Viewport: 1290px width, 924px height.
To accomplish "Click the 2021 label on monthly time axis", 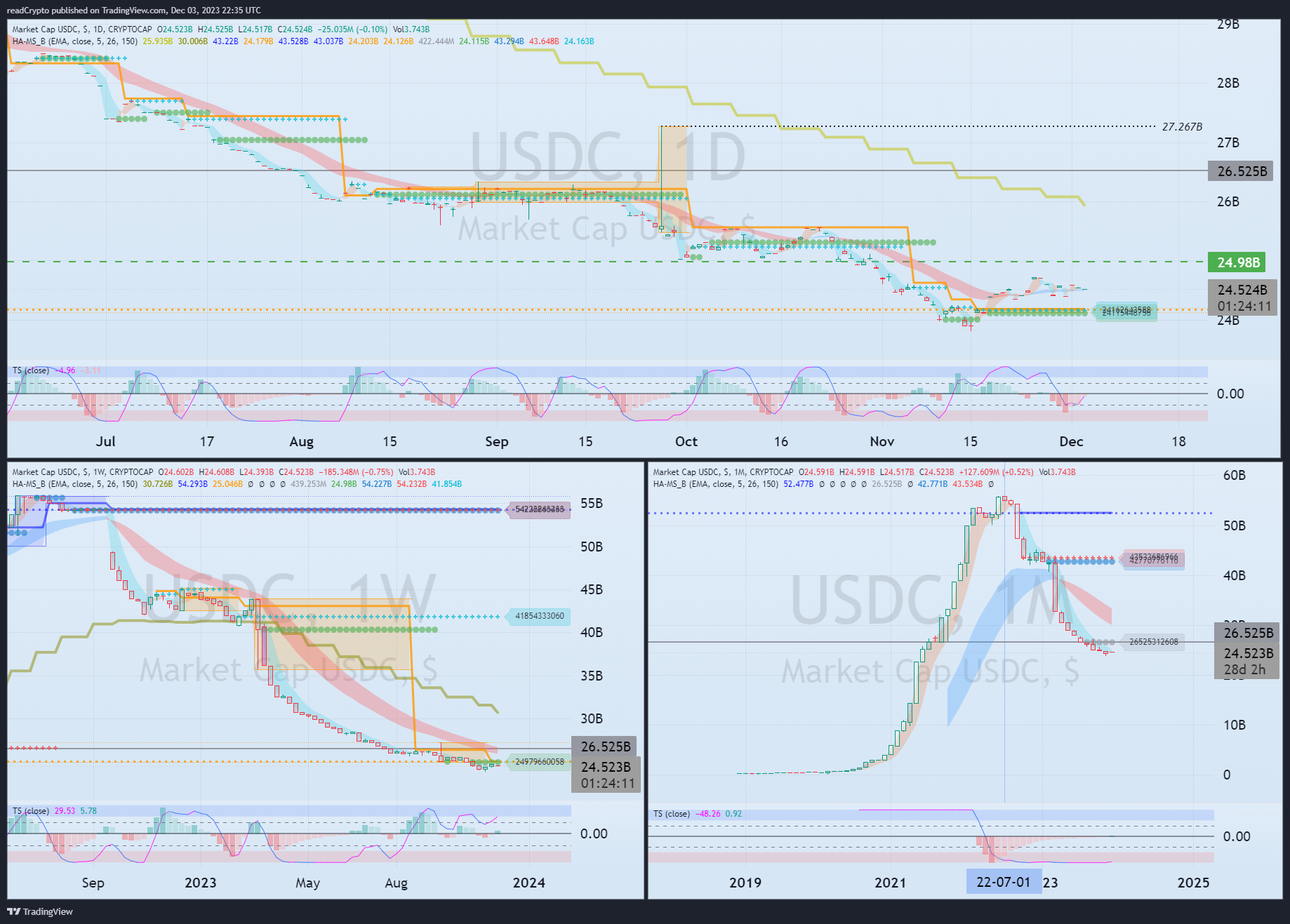I will point(890,883).
